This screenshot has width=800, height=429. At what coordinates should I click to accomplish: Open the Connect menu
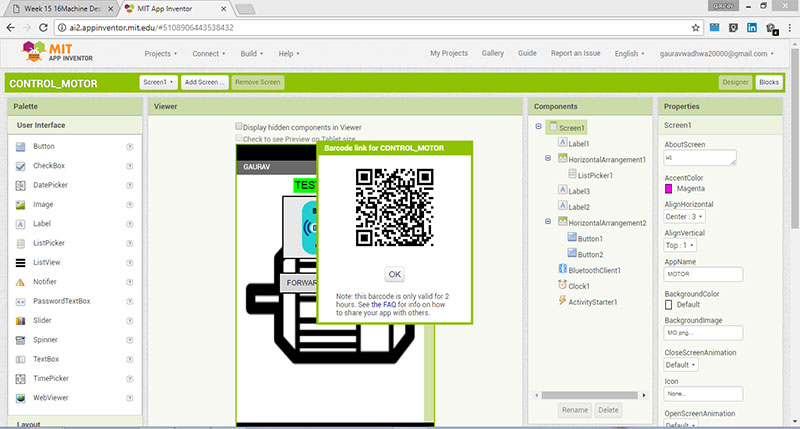coord(208,54)
